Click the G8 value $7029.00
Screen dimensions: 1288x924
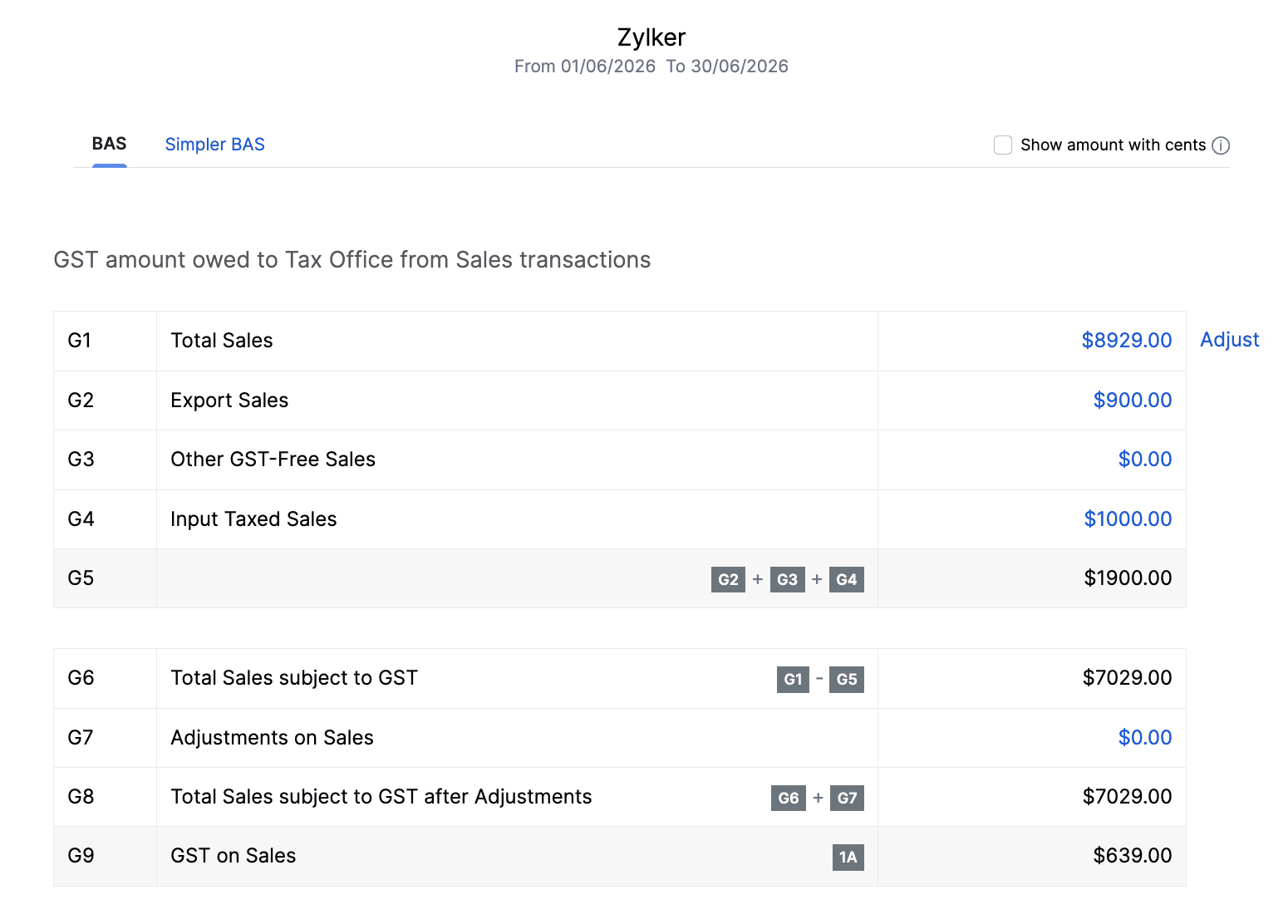(1127, 797)
